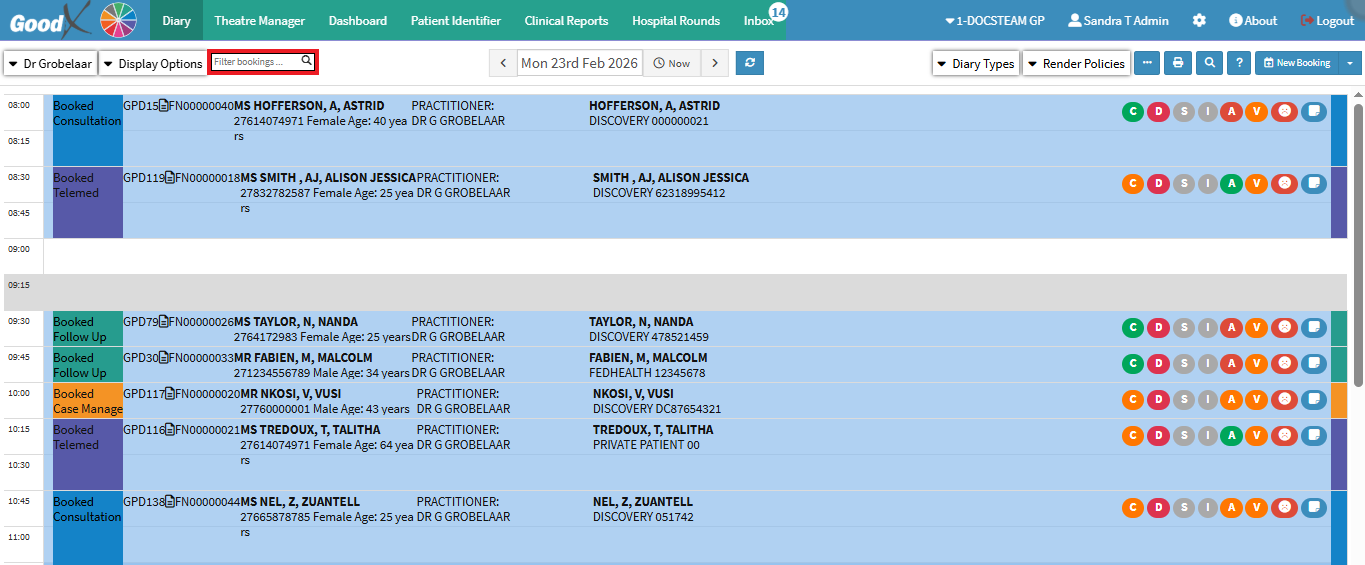Click the orange C icon for Vusi Nkosi
This screenshot has width=1365, height=565.
coord(1133,399)
